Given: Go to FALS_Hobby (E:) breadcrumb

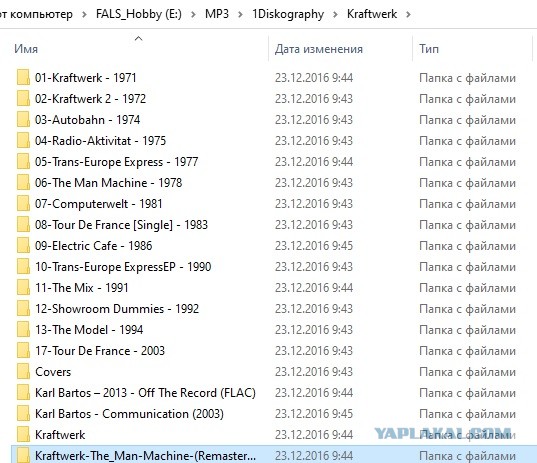Looking at the screenshot, I should pos(139,14).
